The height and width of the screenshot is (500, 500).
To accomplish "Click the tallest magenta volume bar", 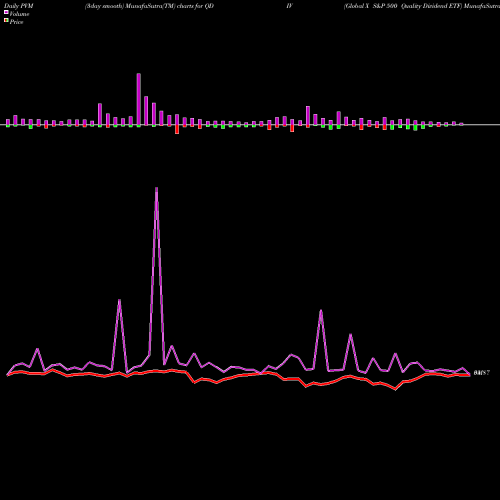I will pos(139,99).
